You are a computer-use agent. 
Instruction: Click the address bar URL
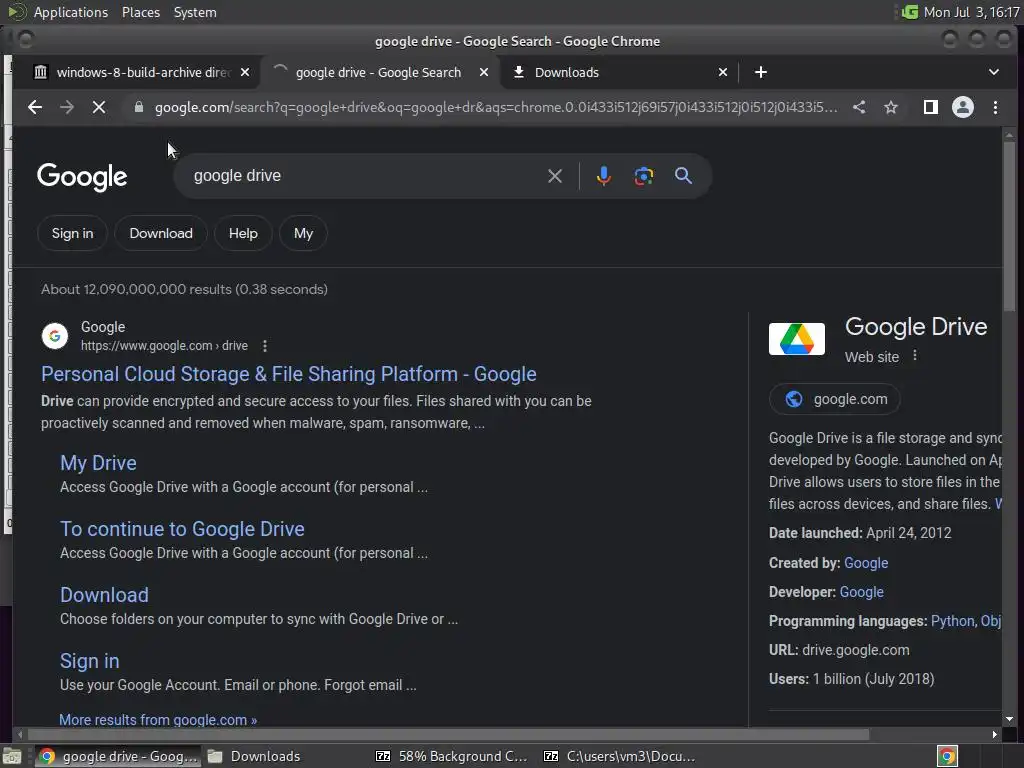coord(496,107)
